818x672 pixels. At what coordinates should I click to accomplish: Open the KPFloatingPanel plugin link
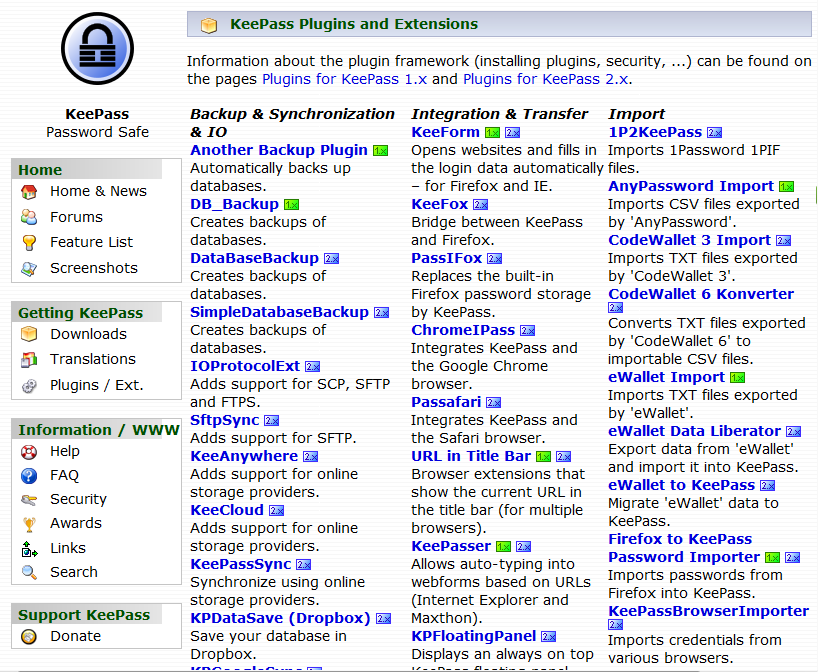tap(474, 637)
